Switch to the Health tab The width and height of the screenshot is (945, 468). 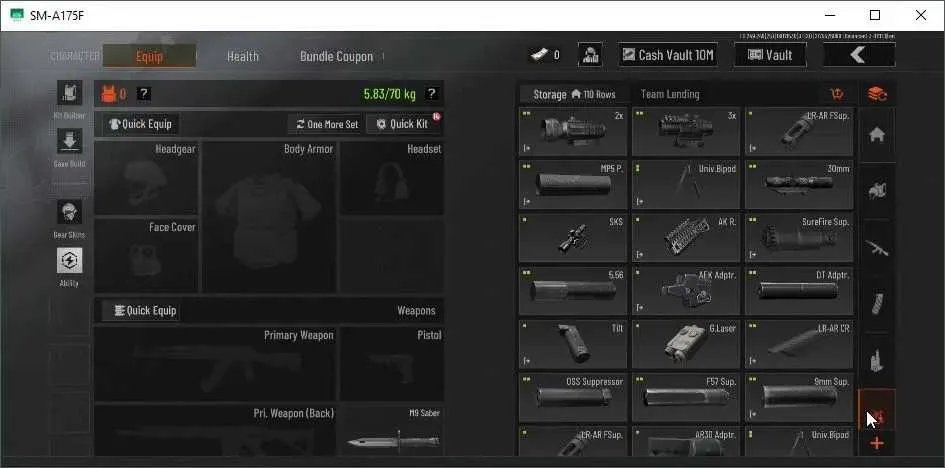tap(243, 56)
